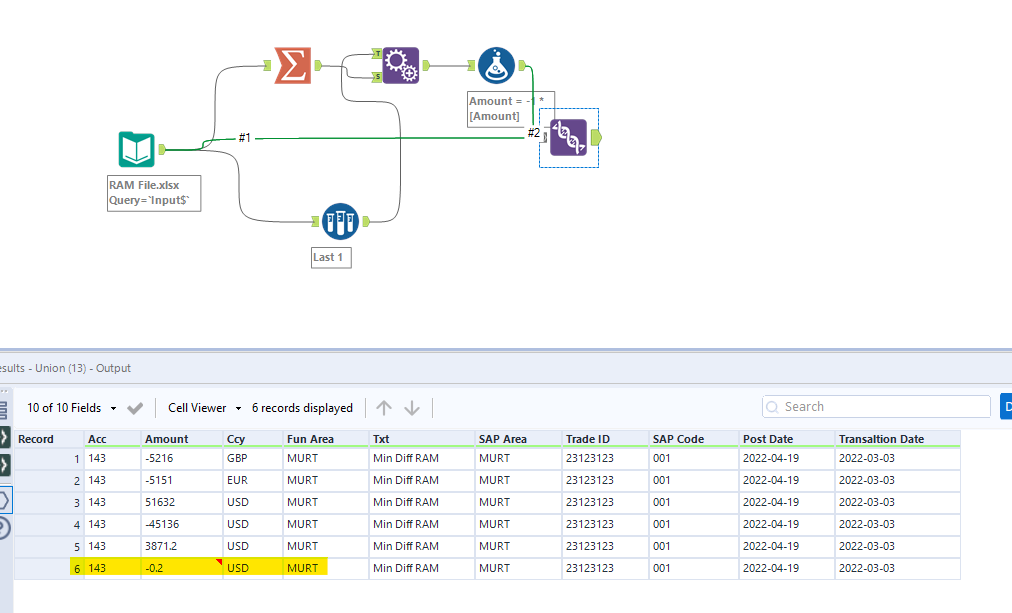The width and height of the screenshot is (1012, 613).
Task: Toggle the checkmark beside the Fields dropdown
Action: click(x=135, y=407)
